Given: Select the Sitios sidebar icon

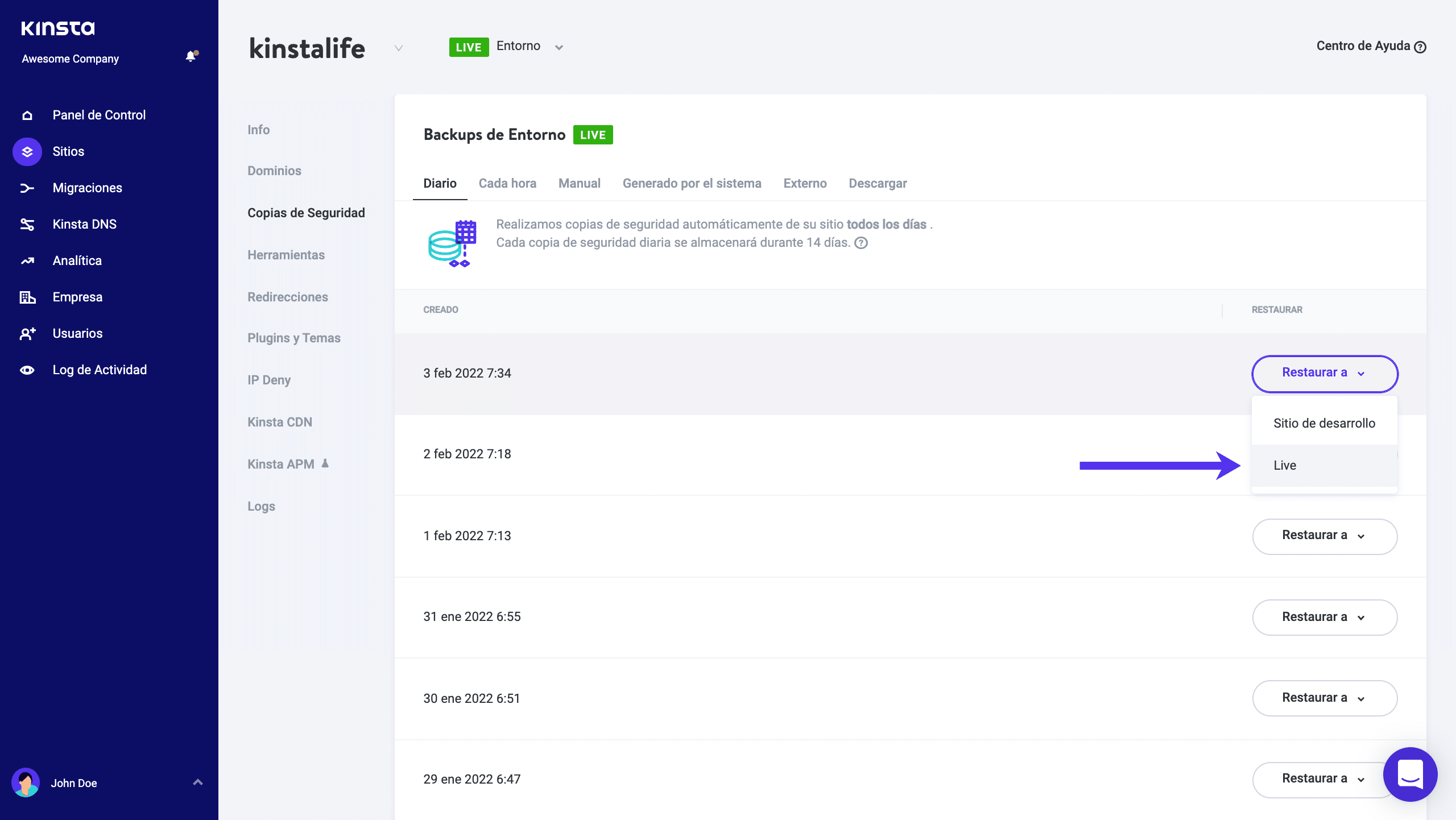Looking at the screenshot, I should [27, 151].
